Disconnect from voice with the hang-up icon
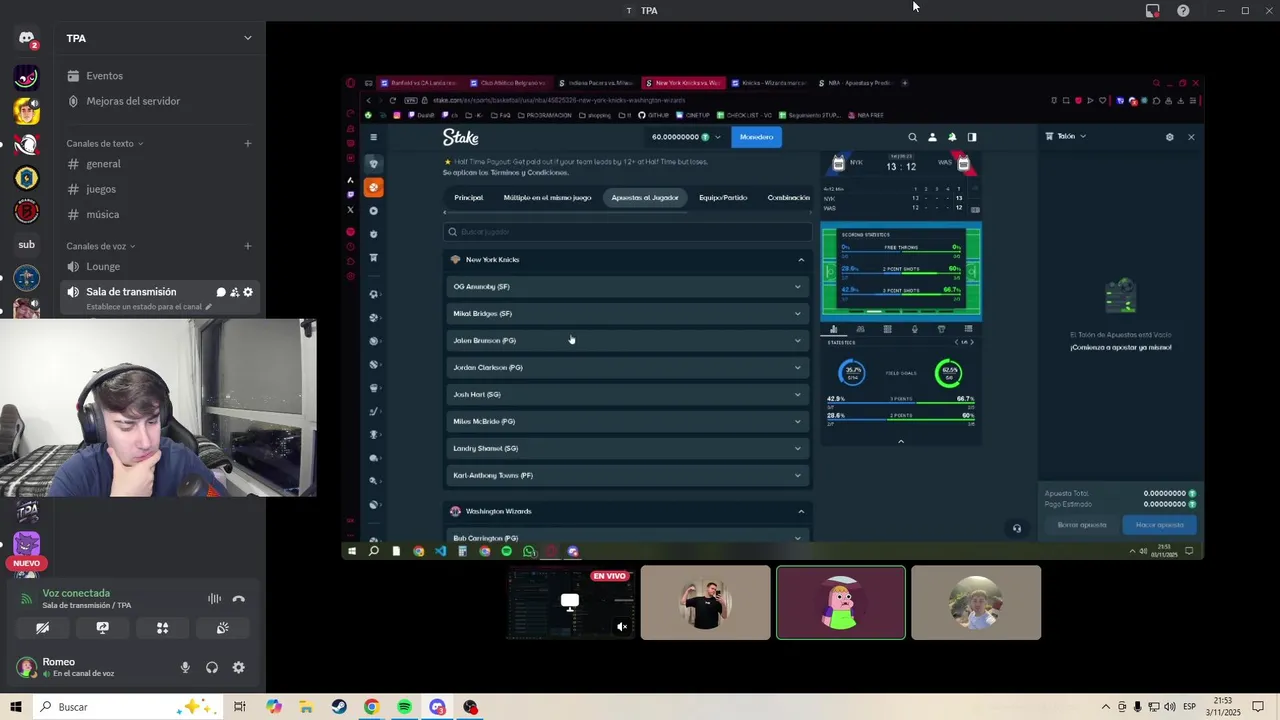 [238, 599]
